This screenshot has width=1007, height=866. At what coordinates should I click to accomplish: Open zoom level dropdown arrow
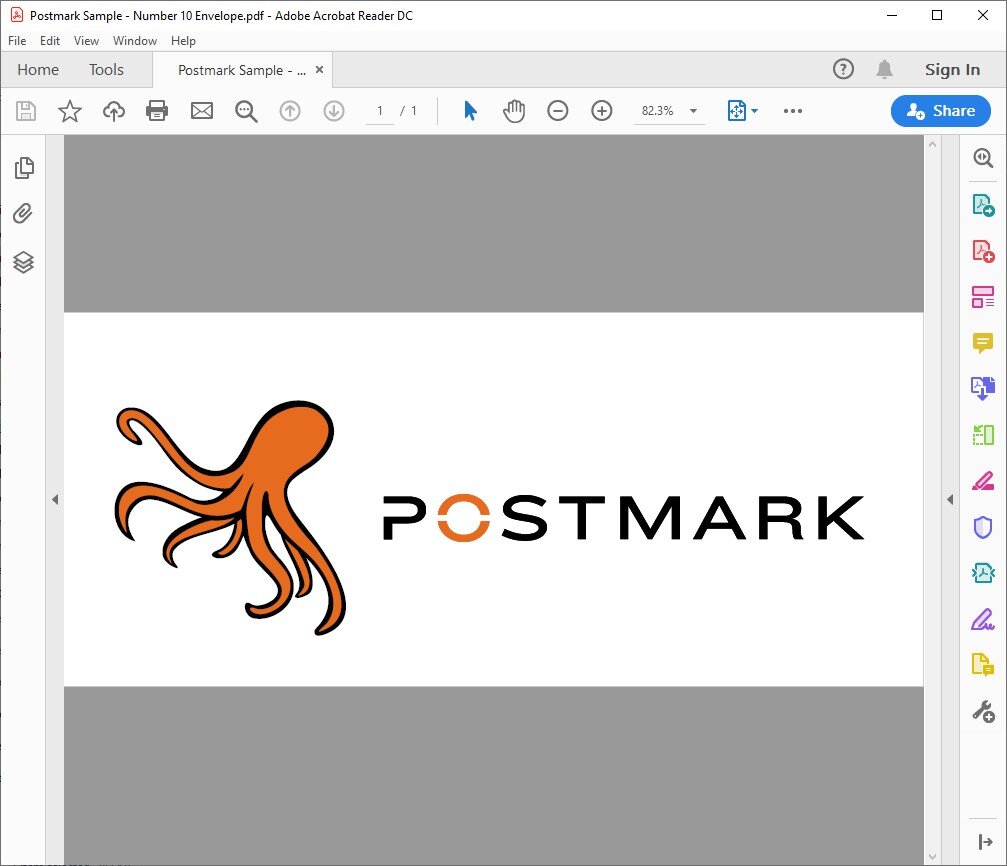[693, 111]
